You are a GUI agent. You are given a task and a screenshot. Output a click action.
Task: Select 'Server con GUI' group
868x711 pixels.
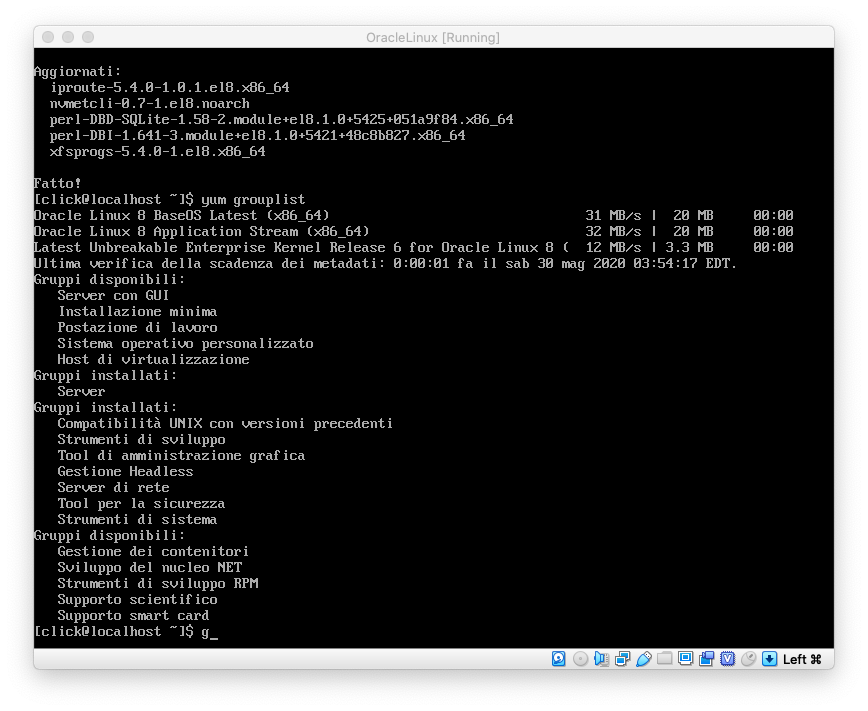[113, 296]
